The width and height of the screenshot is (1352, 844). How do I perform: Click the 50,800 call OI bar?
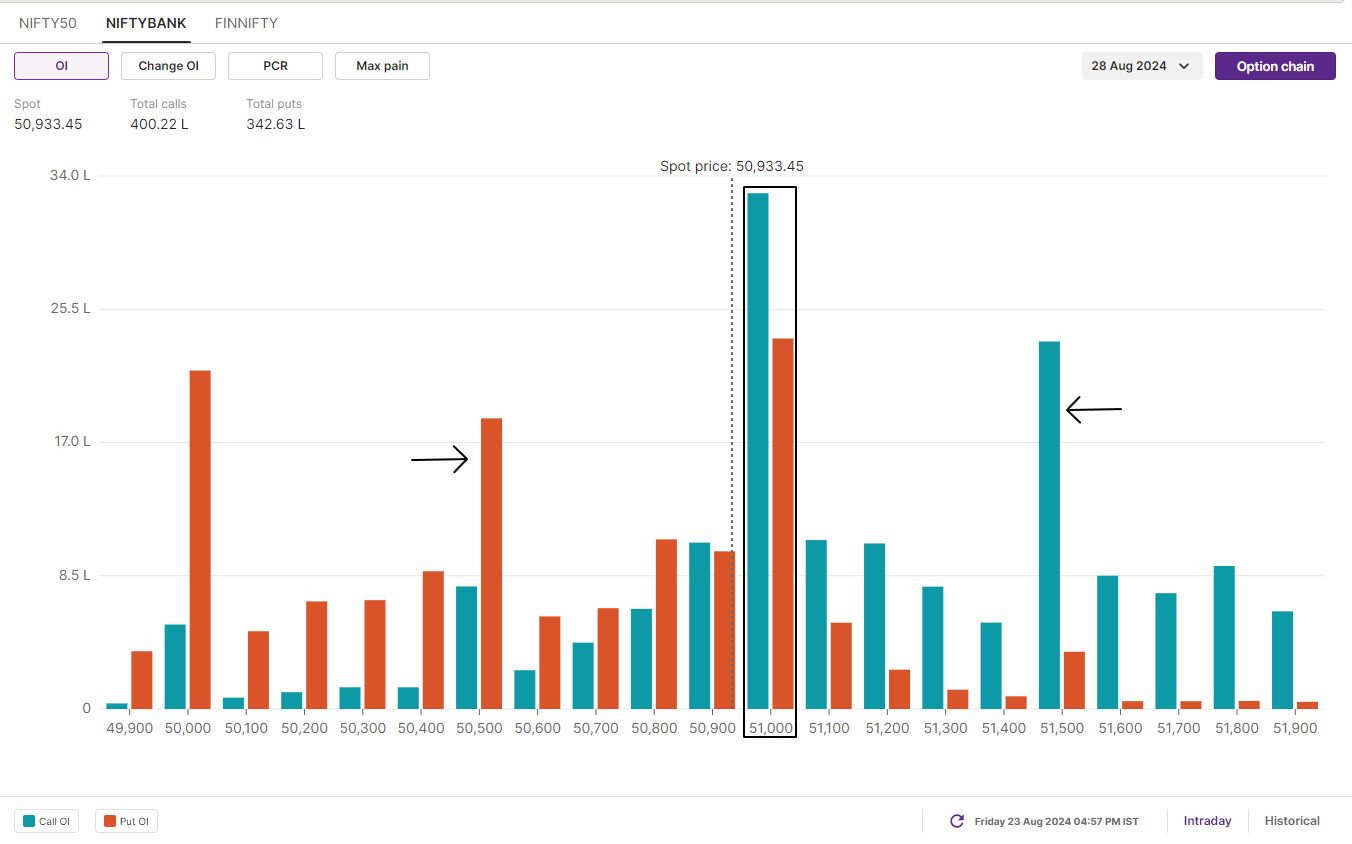[641, 659]
